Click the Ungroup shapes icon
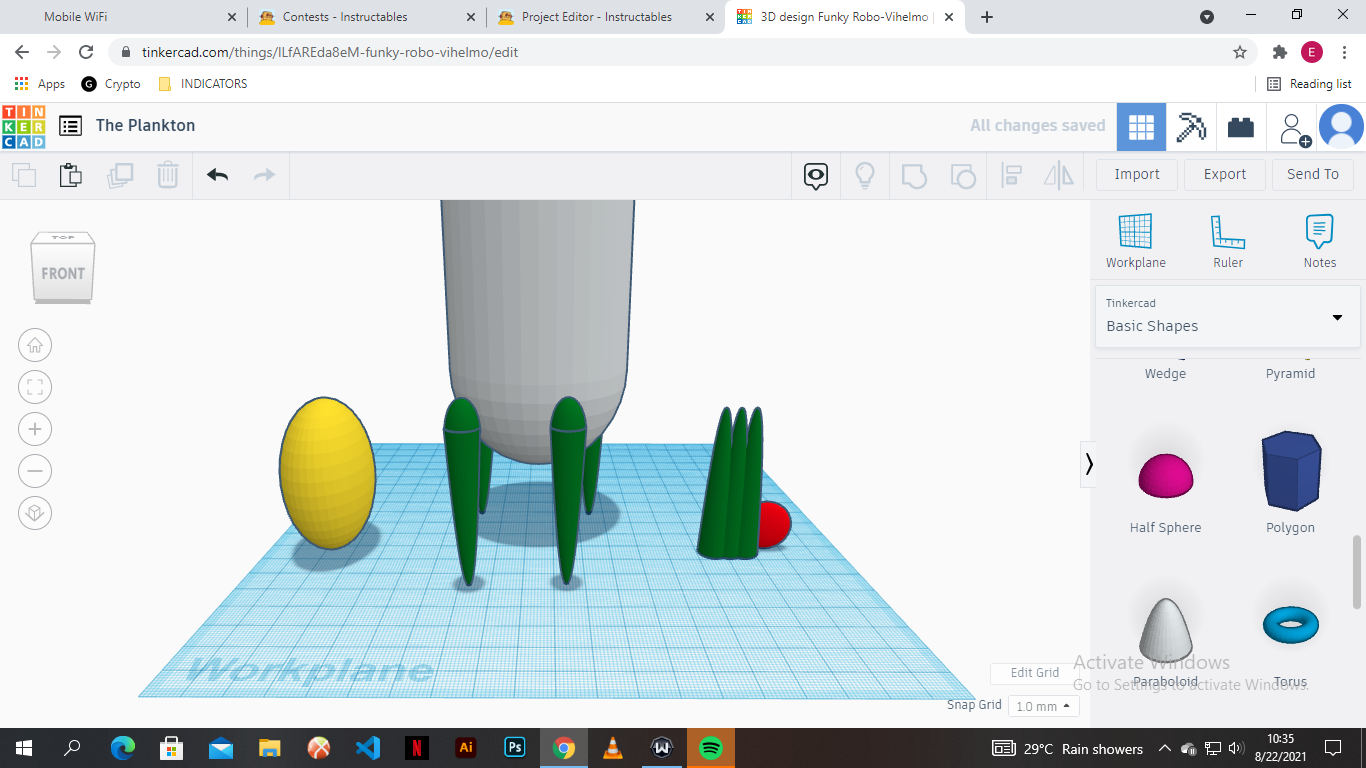Viewport: 1366px width, 768px height. coord(963,176)
